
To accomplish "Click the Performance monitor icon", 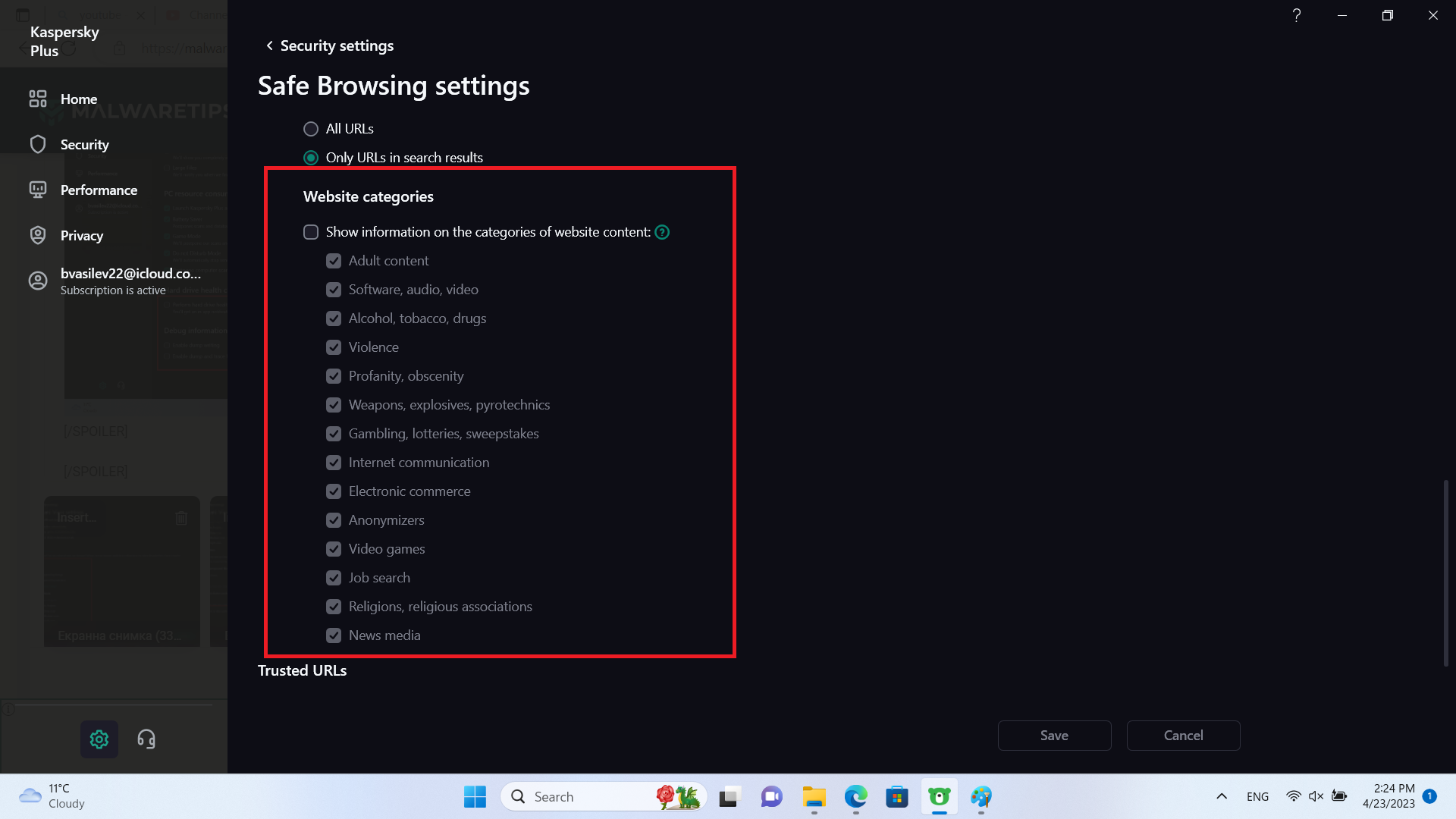I will click(38, 190).
